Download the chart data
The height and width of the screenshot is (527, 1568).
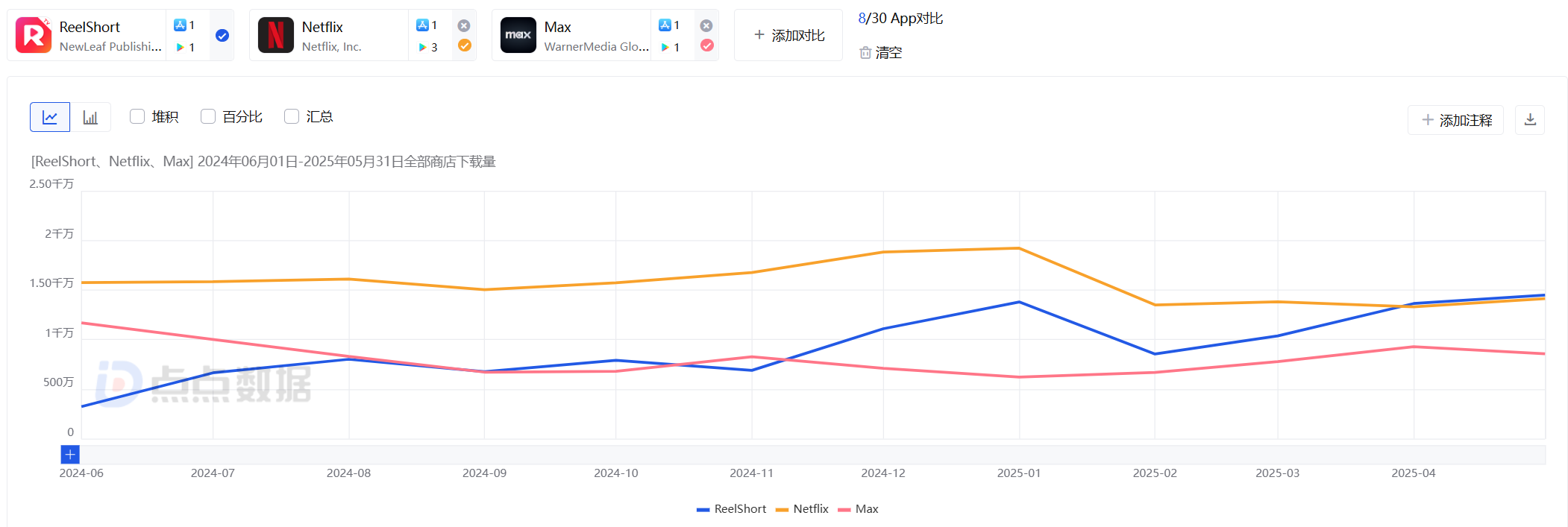pyautogui.click(x=1529, y=120)
